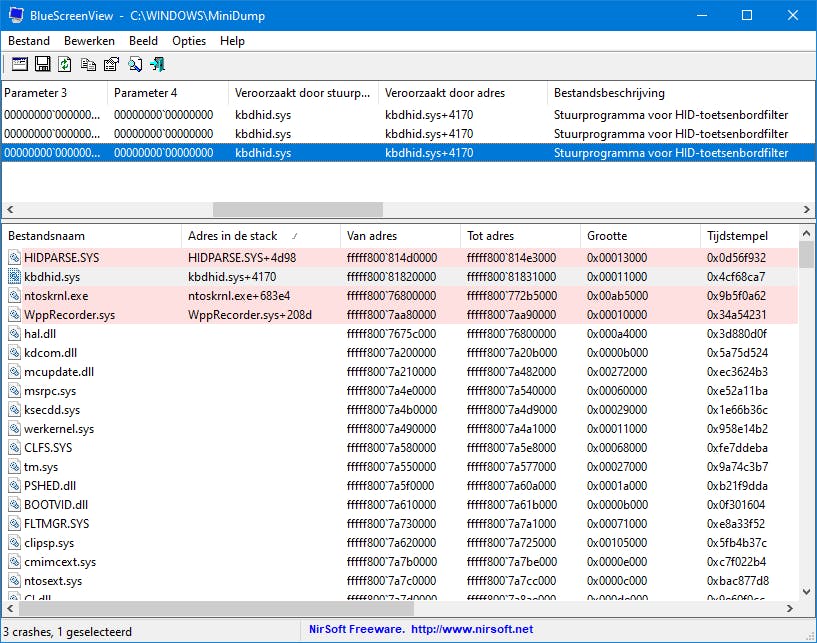The image size is (817, 643).
Task: Open the Properties toolbar icon
Action: [111, 65]
